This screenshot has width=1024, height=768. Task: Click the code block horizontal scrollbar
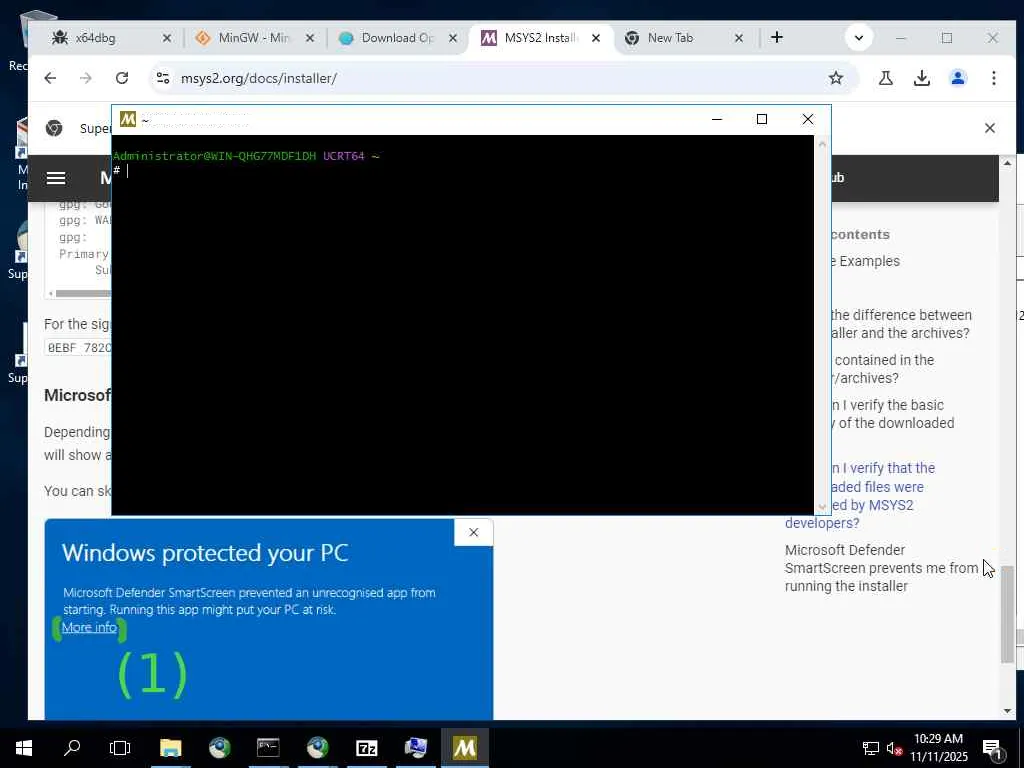(x=82, y=293)
